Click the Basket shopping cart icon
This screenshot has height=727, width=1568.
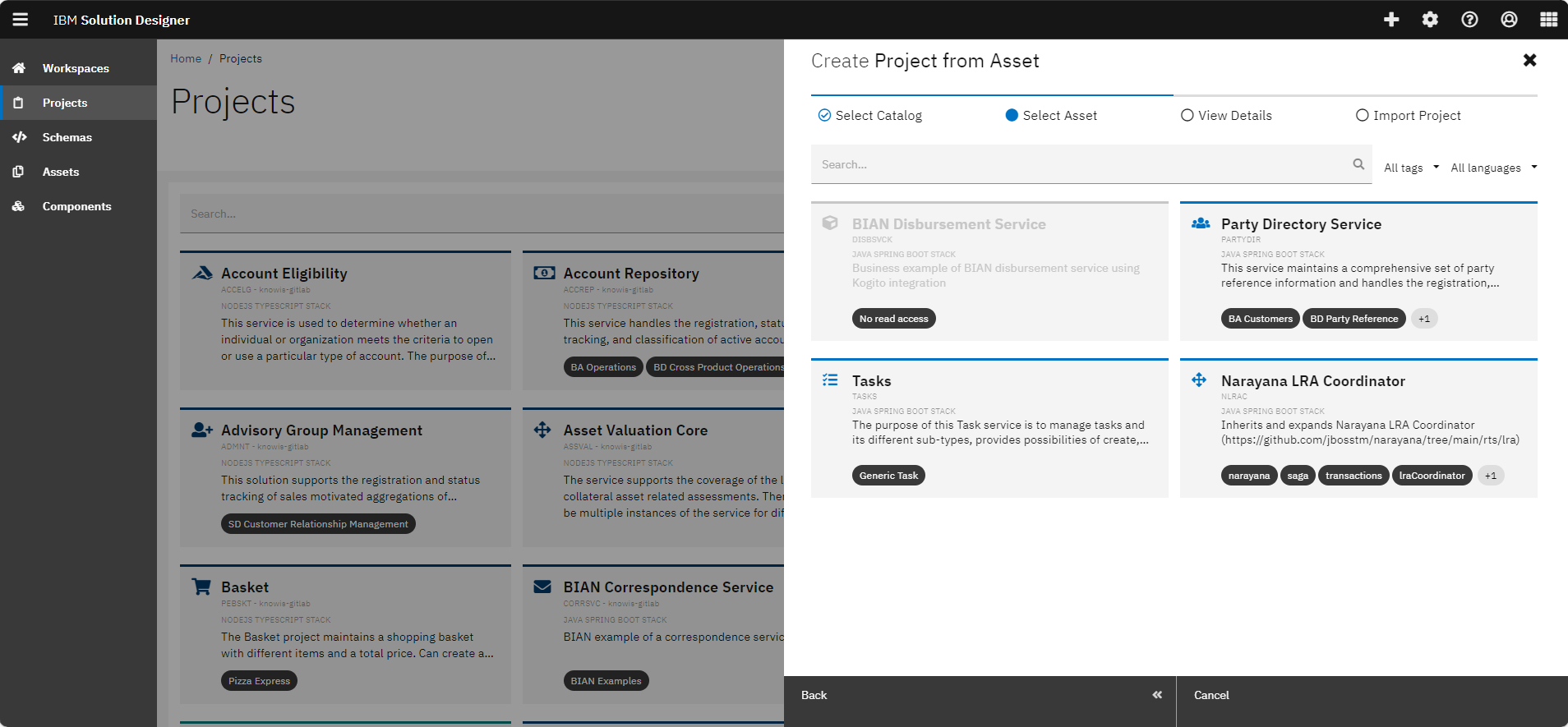201,587
